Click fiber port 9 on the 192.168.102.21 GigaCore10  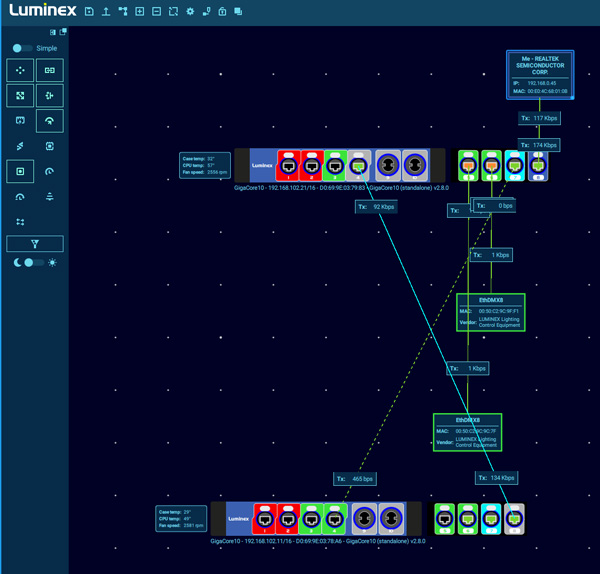[388, 165]
